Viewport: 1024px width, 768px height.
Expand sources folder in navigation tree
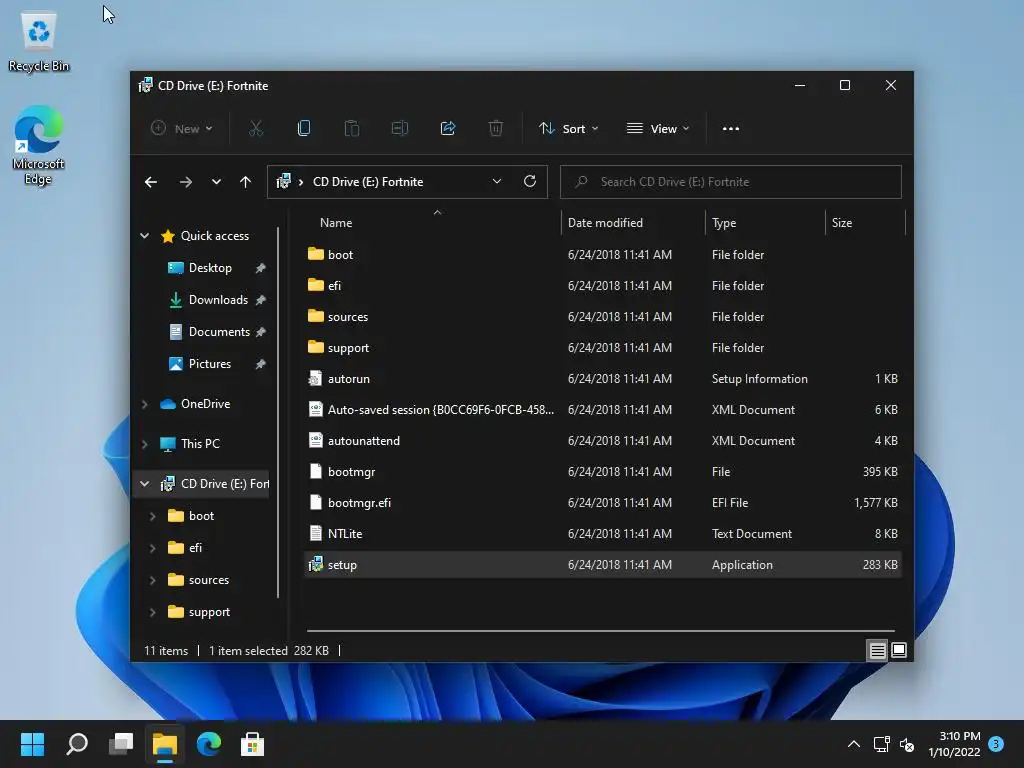[152, 580]
